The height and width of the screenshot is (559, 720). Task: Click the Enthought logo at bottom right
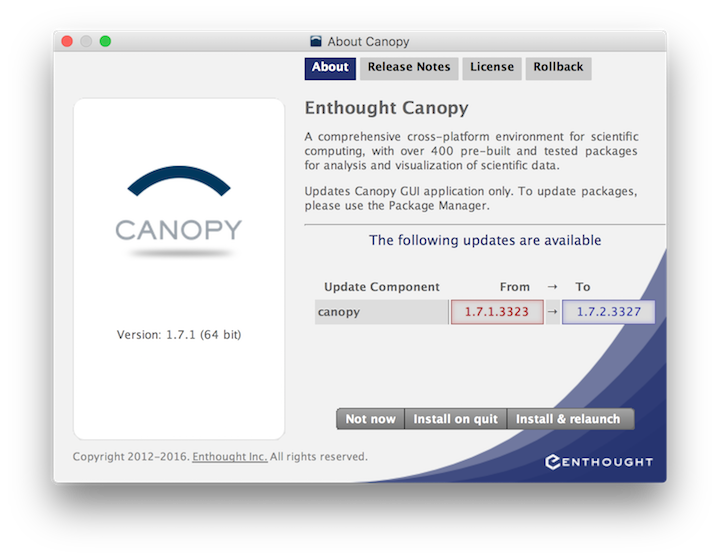coord(598,462)
